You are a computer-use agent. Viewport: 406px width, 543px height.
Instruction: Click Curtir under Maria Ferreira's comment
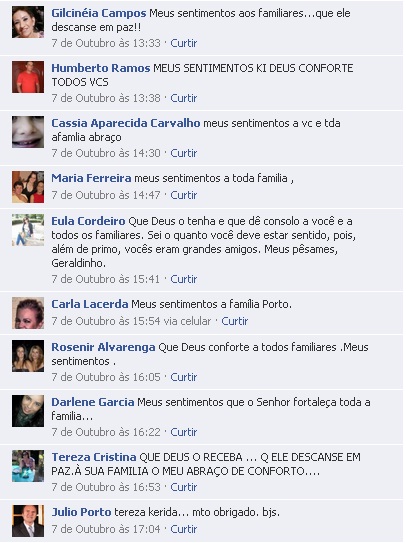(x=184, y=195)
